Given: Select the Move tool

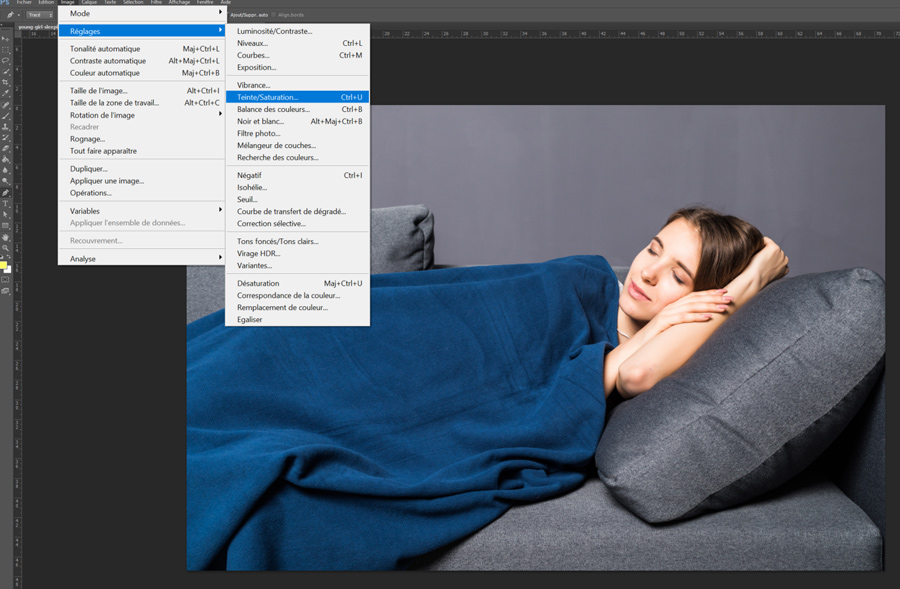Looking at the screenshot, I should coord(6,39).
